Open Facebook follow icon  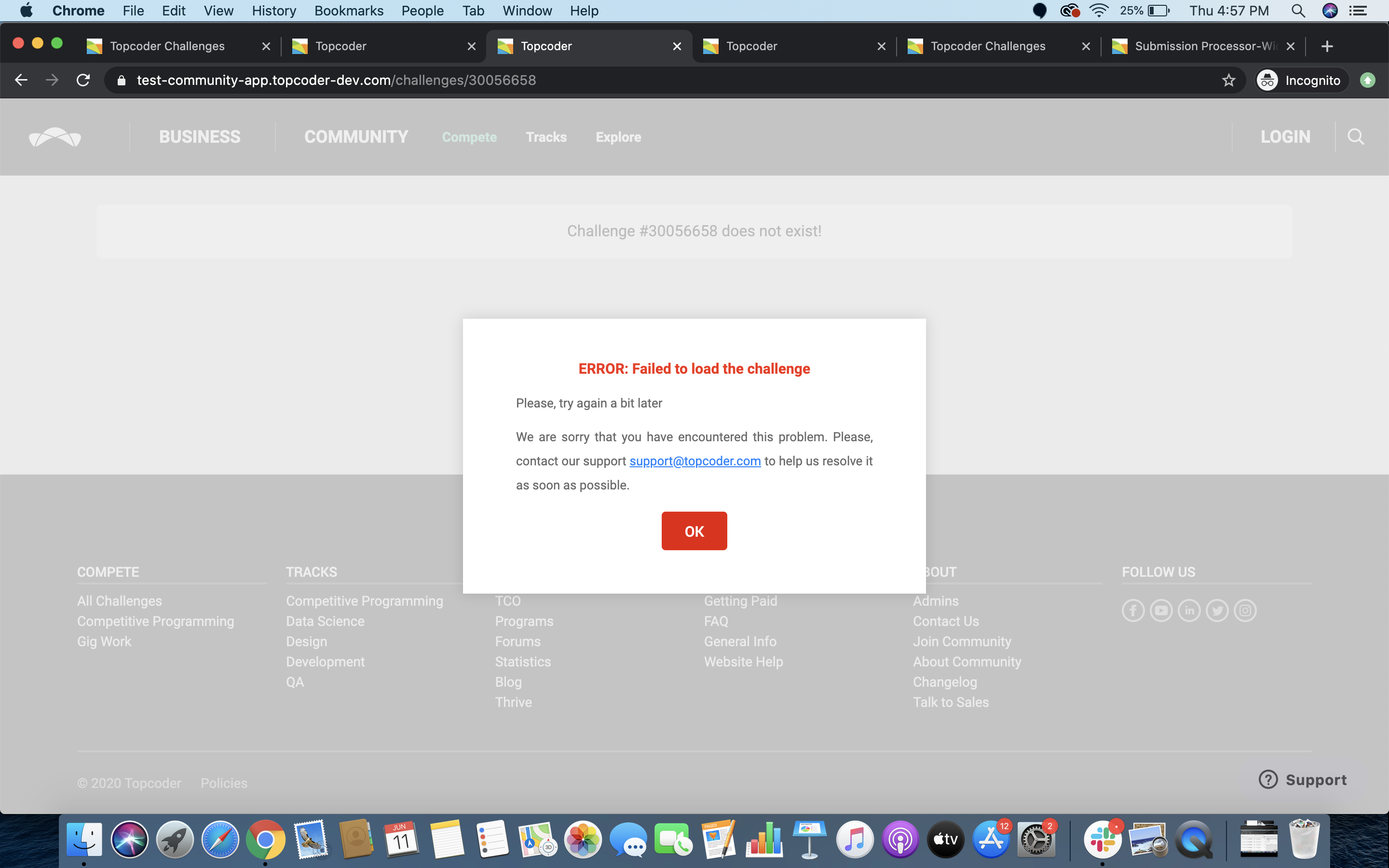click(1133, 610)
